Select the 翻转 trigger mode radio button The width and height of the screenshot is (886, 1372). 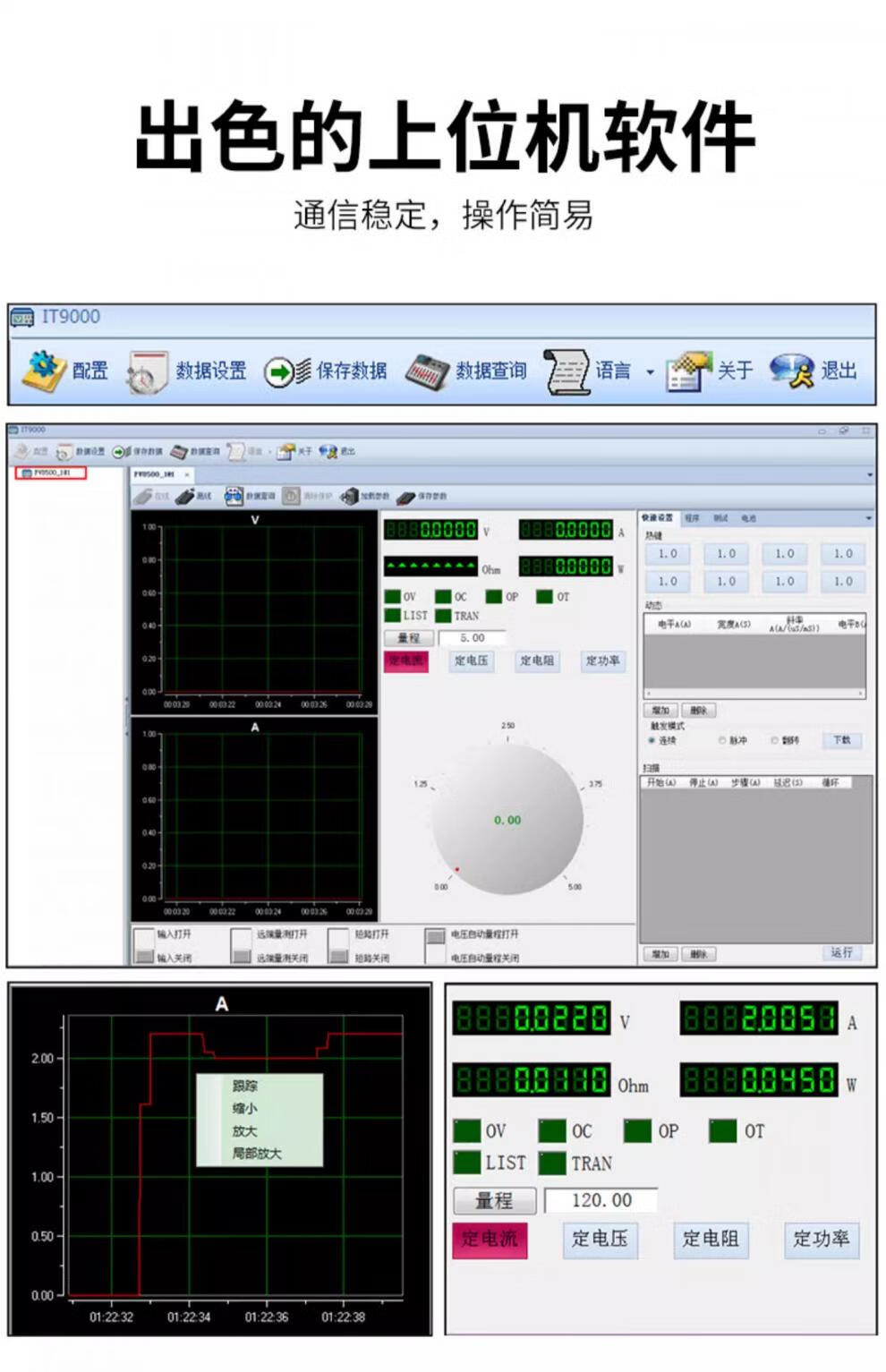click(775, 741)
